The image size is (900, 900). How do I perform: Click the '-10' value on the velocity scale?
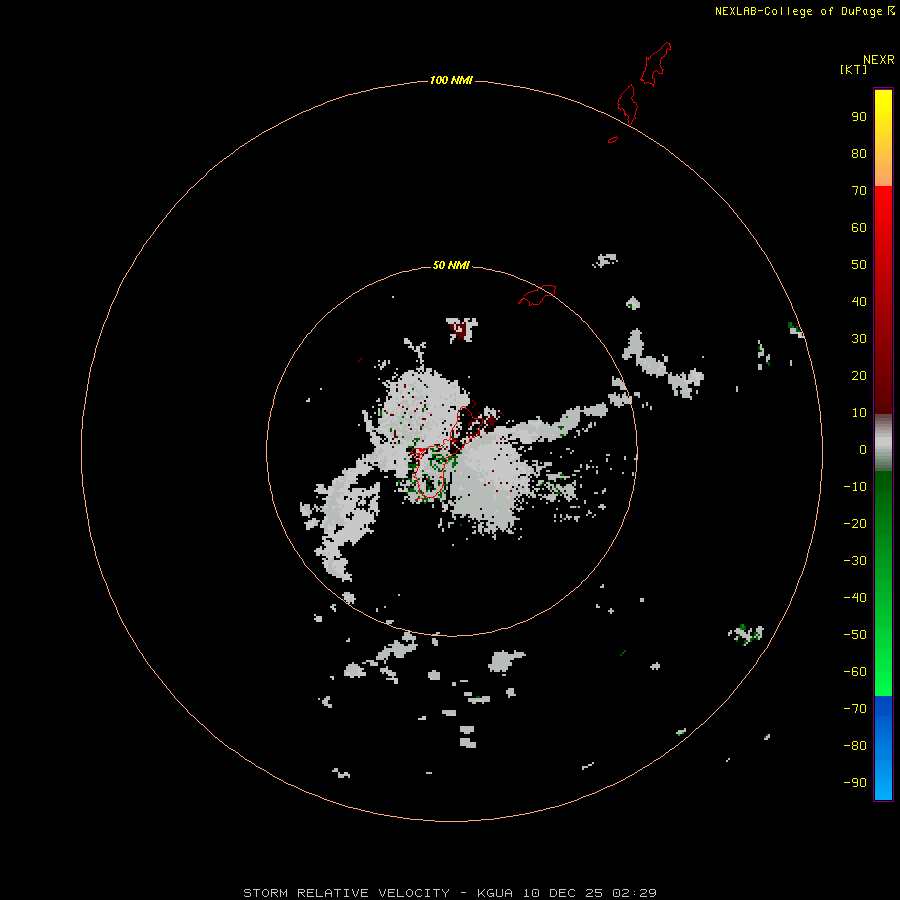[x=855, y=487]
